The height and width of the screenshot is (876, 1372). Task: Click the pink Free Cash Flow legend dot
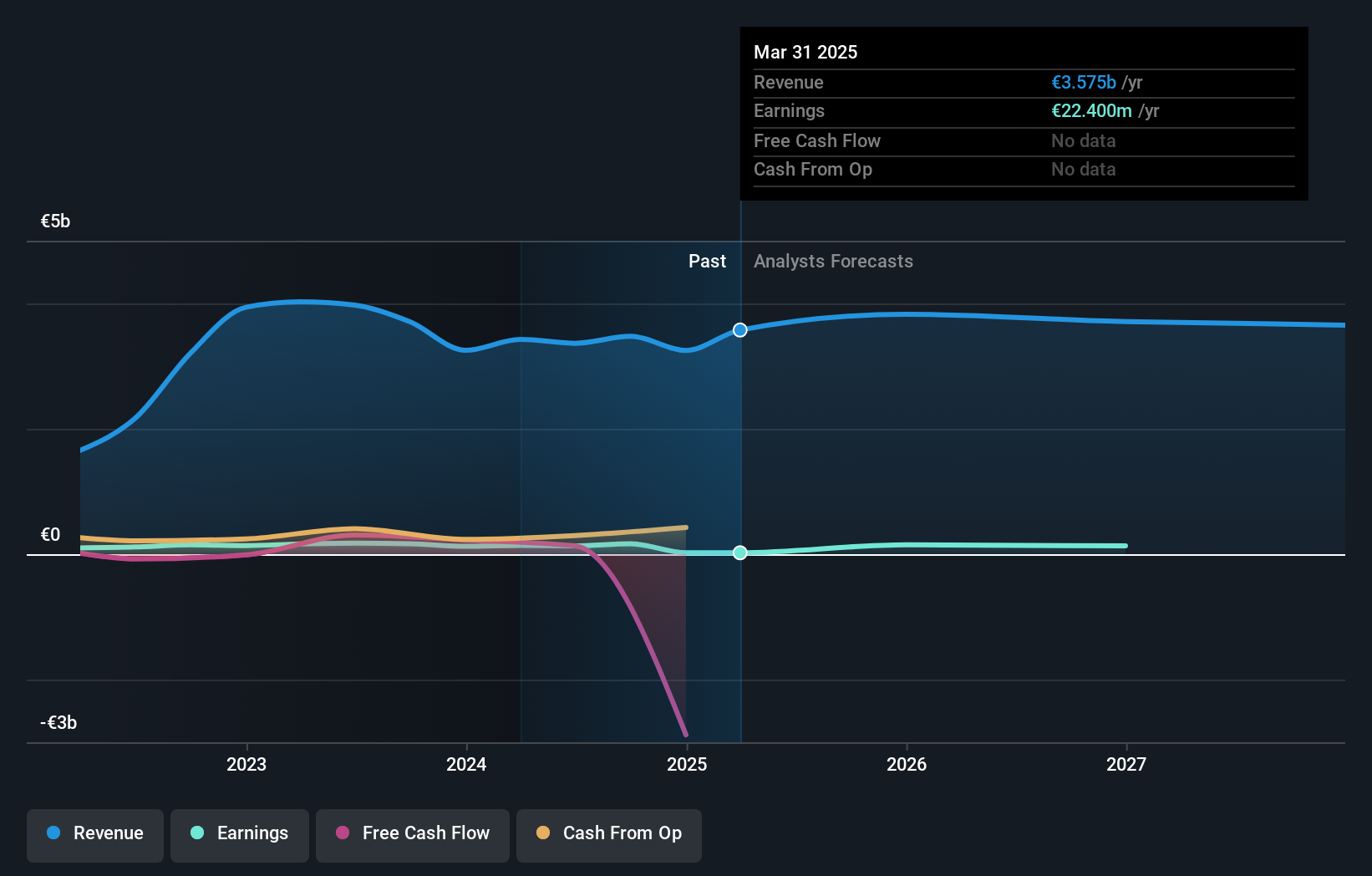tap(343, 833)
